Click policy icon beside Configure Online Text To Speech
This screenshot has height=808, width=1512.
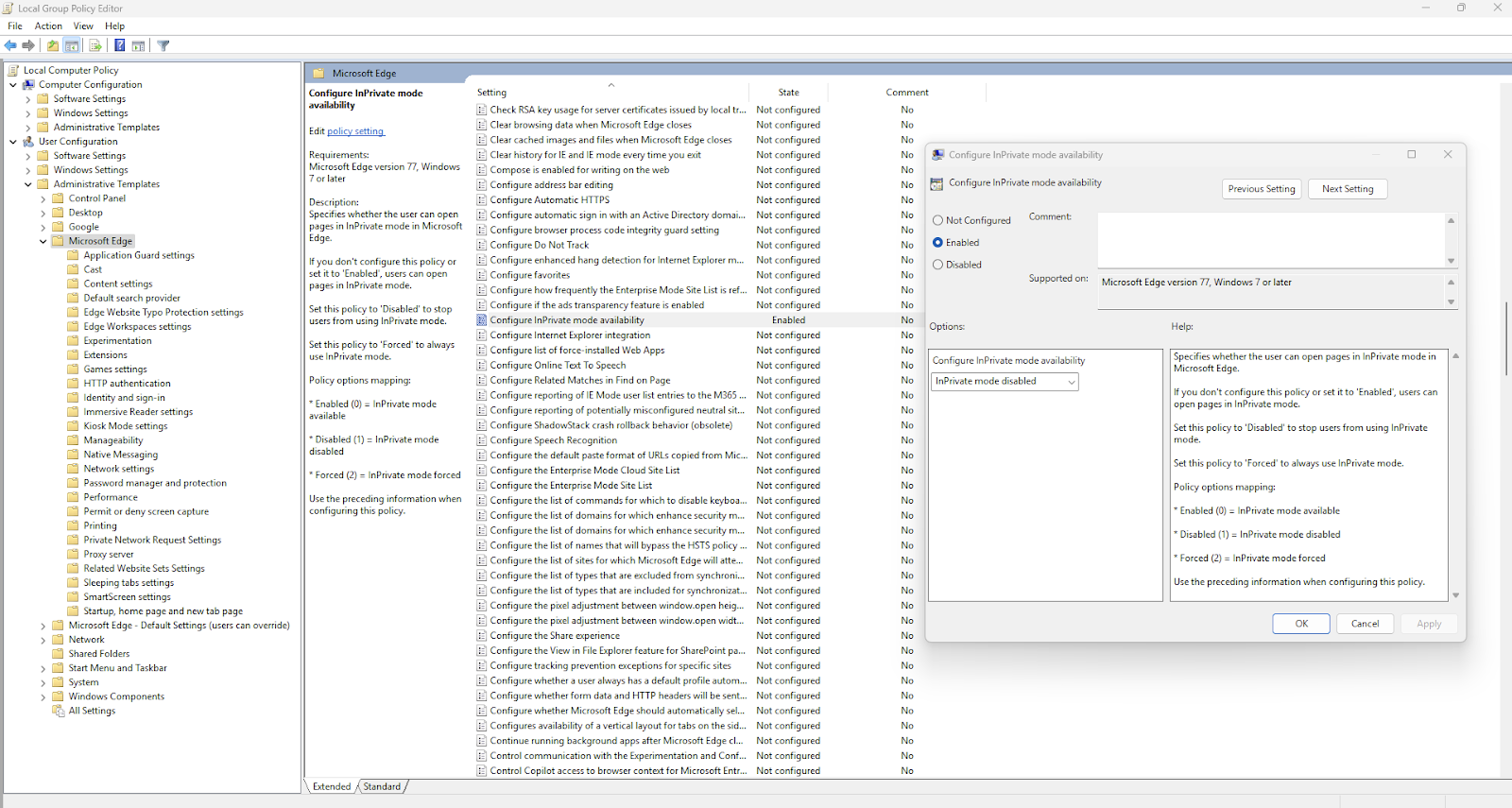pyautogui.click(x=482, y=365)
